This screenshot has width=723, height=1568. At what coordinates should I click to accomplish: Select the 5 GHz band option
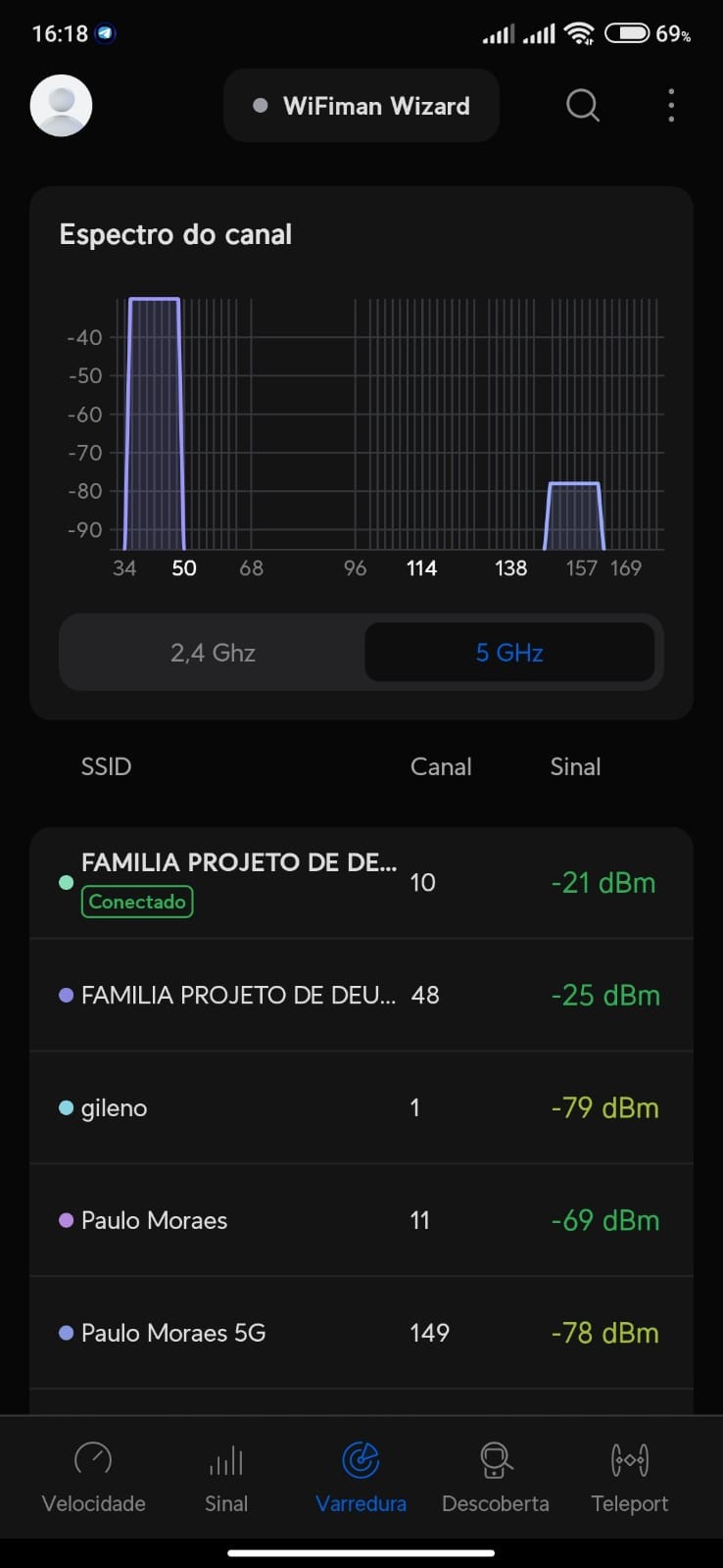[509, 653]
